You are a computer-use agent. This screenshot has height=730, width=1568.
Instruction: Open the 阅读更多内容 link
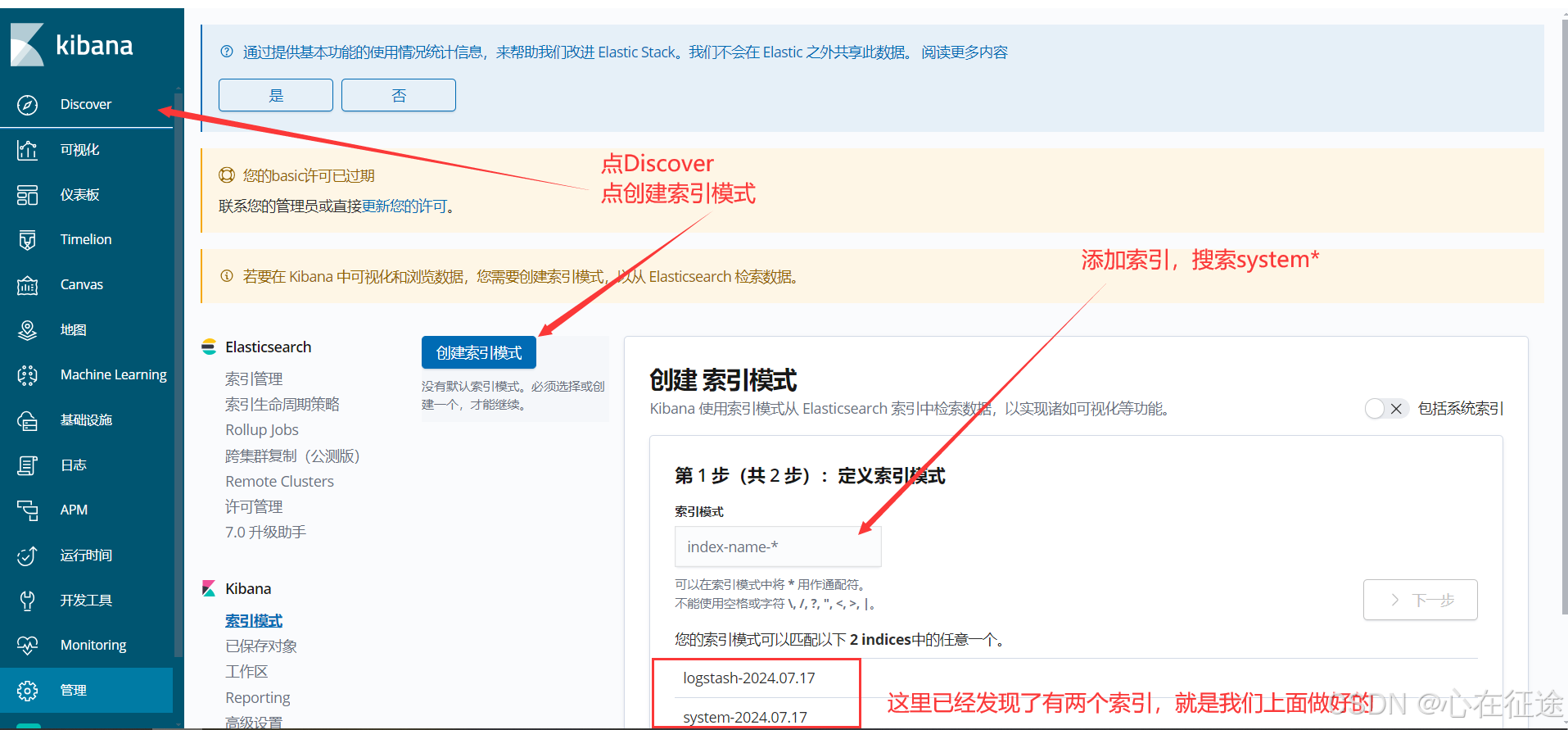[x=965, y=52]
